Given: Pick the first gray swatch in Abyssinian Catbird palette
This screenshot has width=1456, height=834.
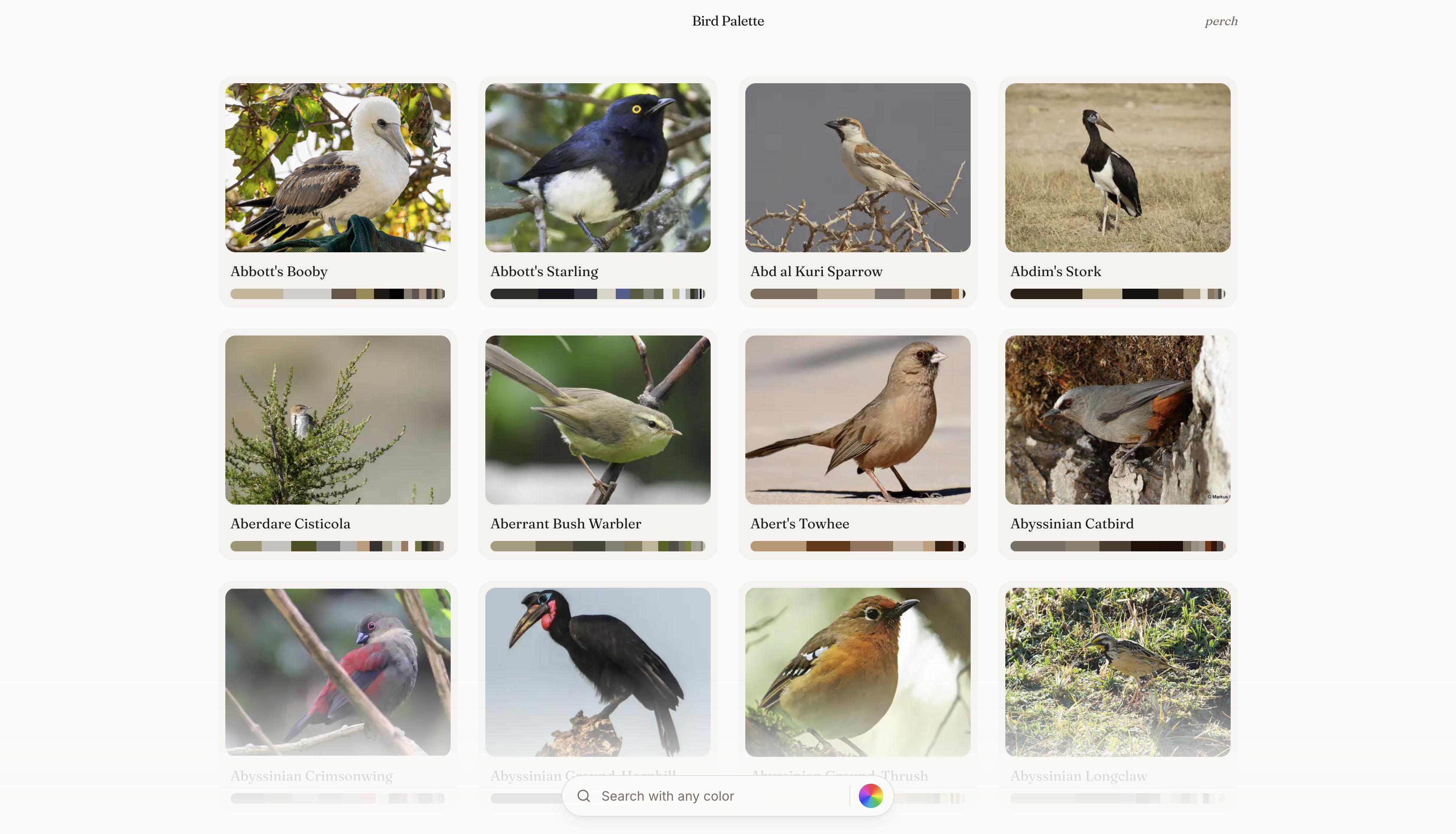Looking at the screenshot, I should [x=1037, y=547].
